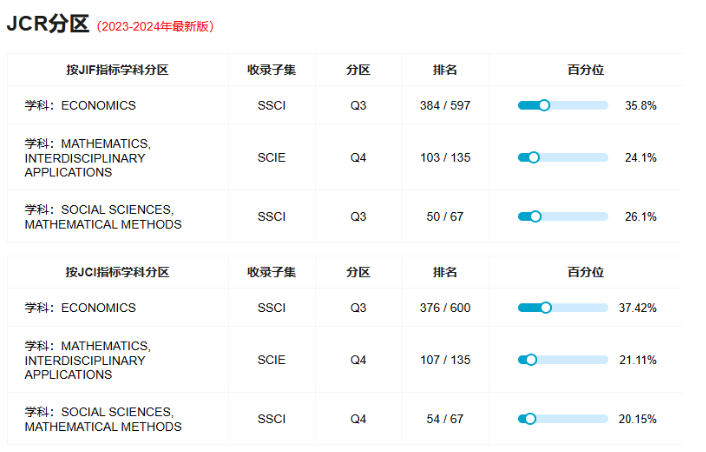Viewport: 706px width, 452px height.
Task: Click the 37.42% percentile slider handle
Action: click(x=546, y=307)
